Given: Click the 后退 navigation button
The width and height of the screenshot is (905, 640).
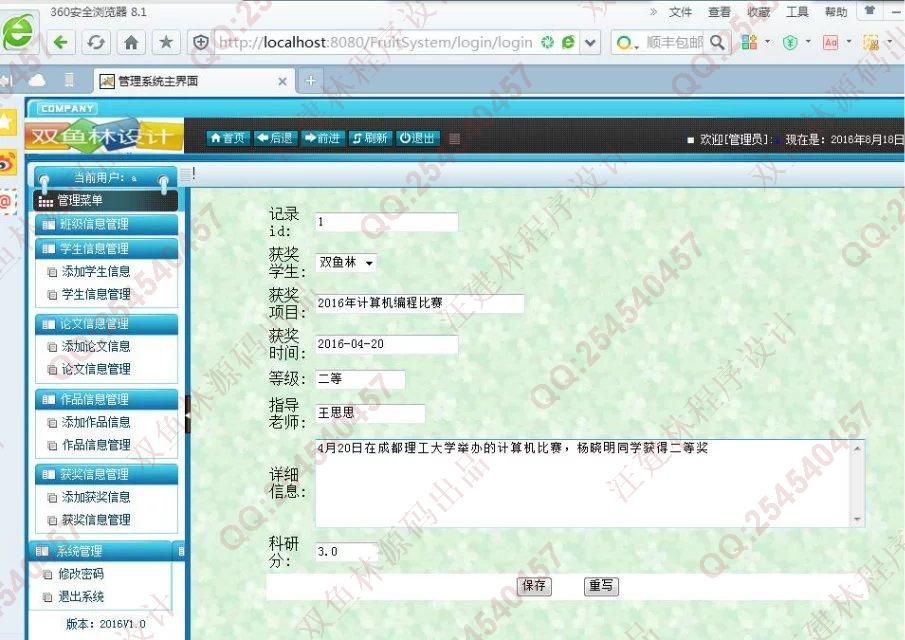Looking at the screenshot, I should 275,138.
